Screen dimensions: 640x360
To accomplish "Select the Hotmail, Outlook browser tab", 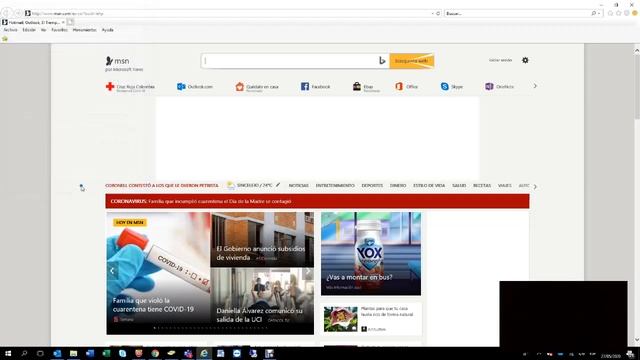I will click(33, 22).
